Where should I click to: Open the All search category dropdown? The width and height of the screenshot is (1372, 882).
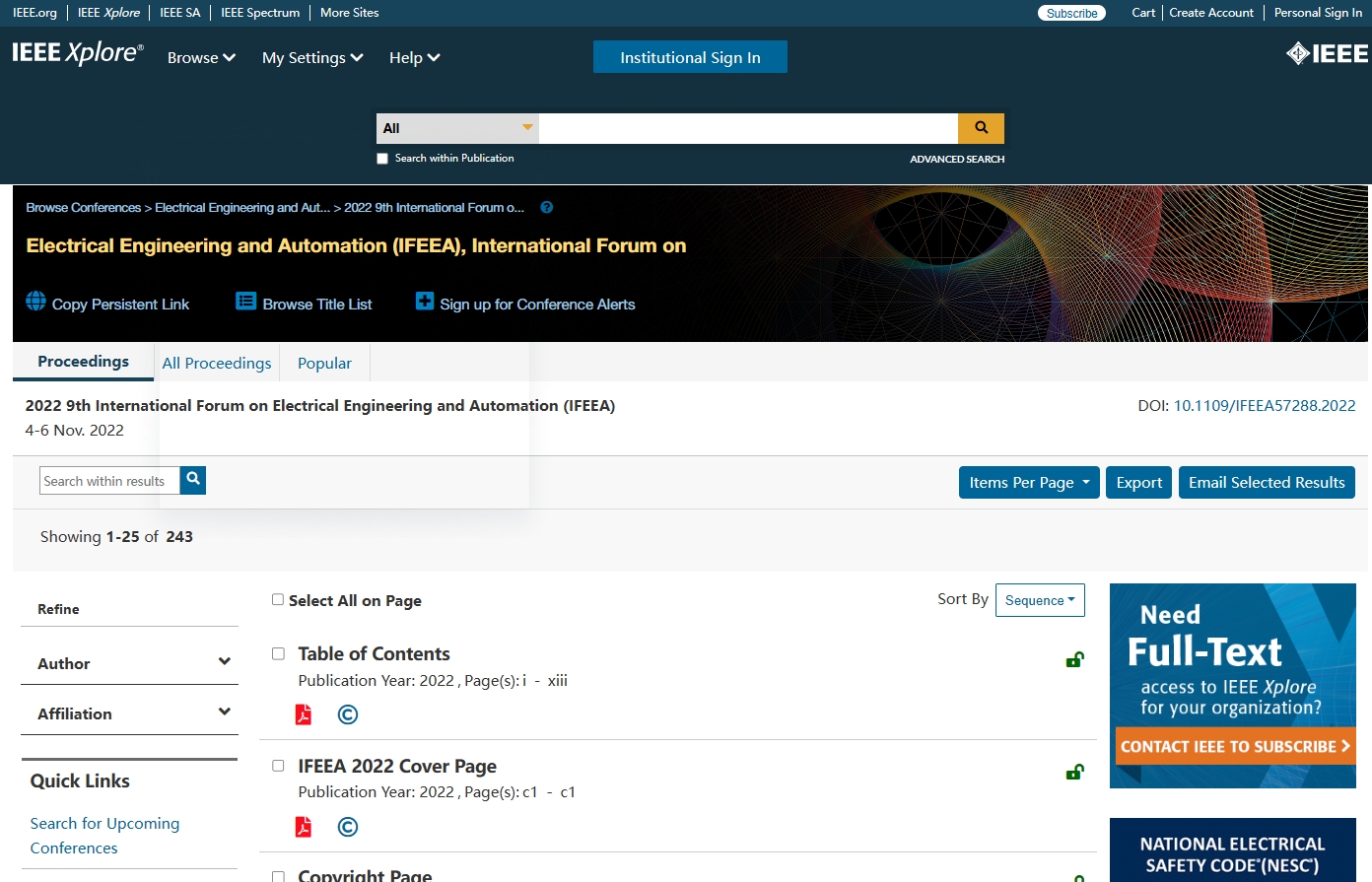click(x=457, y=128)
